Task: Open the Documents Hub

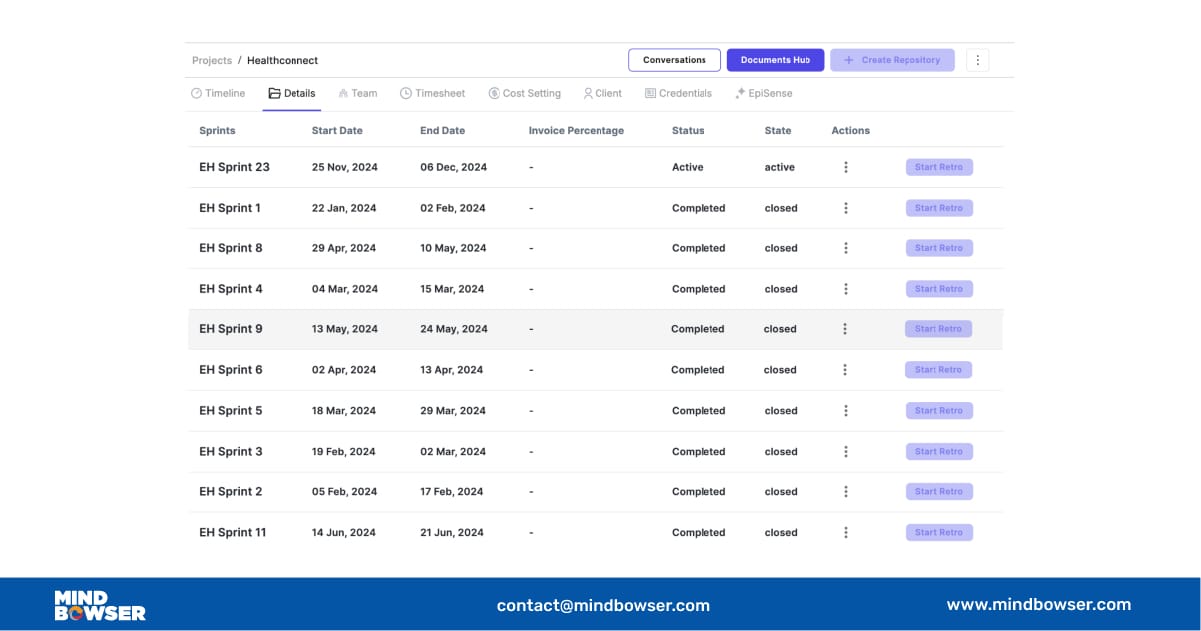Action: click(775, 60)
